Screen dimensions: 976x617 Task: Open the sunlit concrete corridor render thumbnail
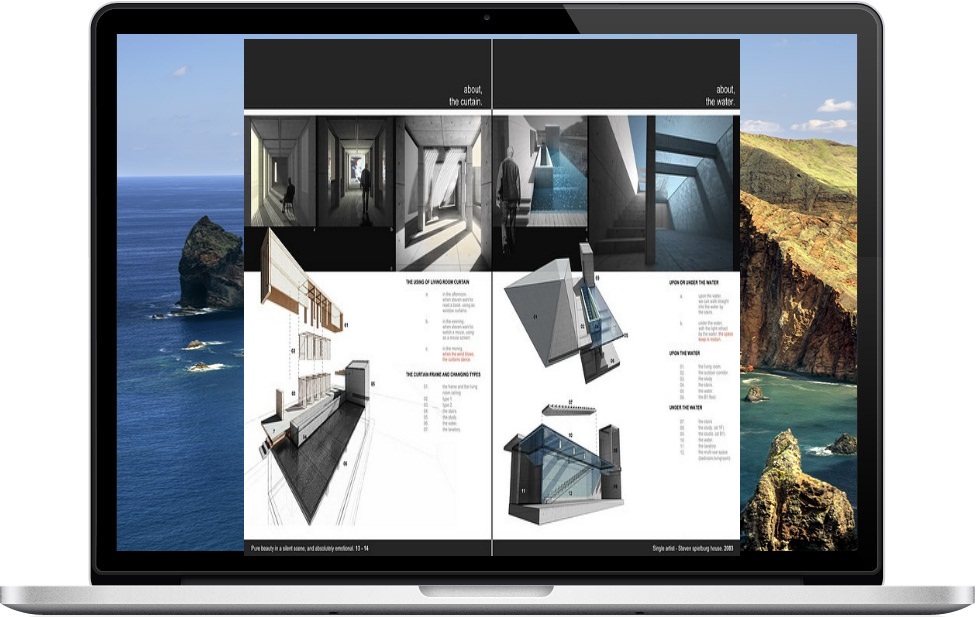point(443,194)
